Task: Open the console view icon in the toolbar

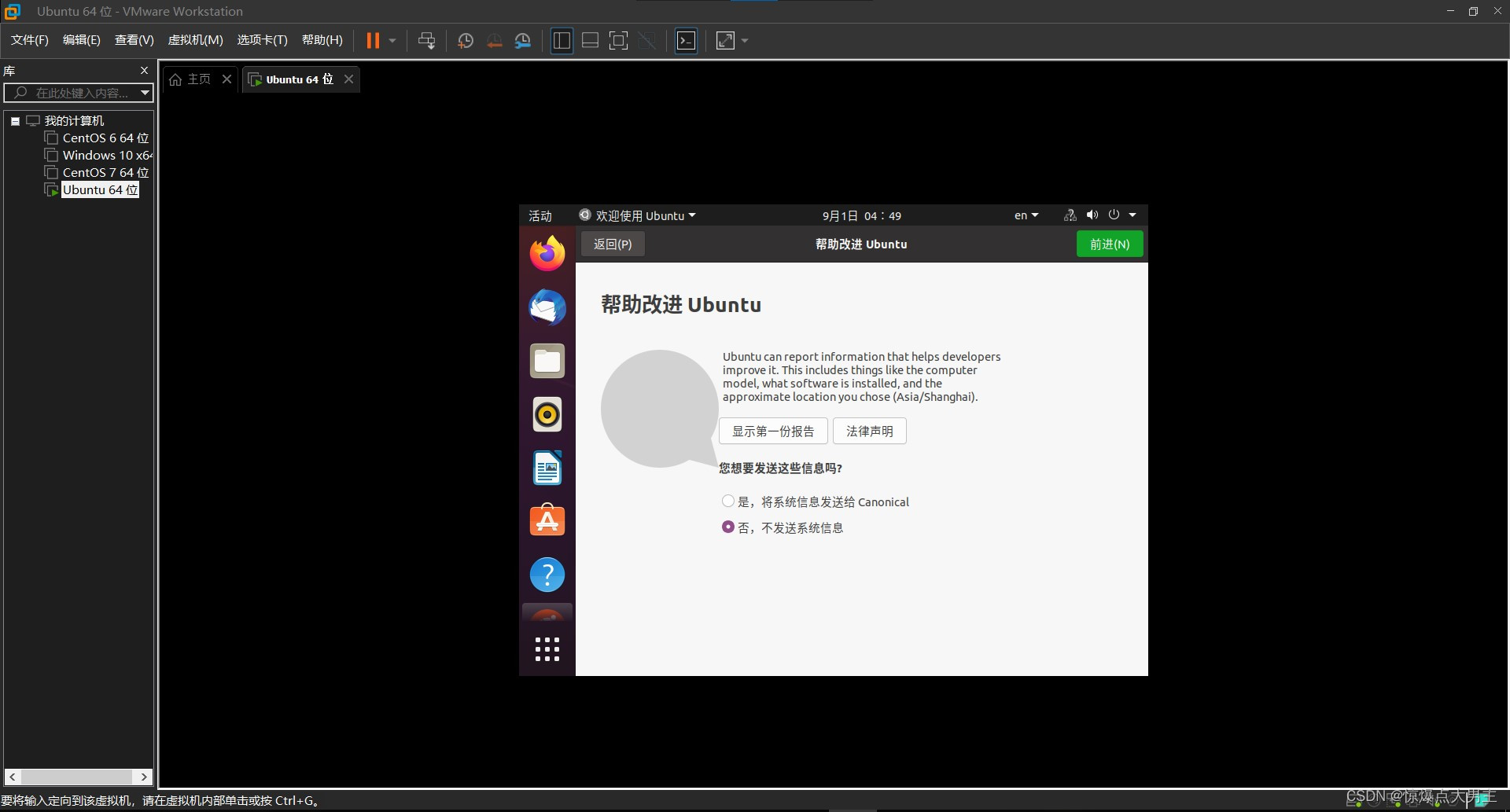Action: coord(686,40)
